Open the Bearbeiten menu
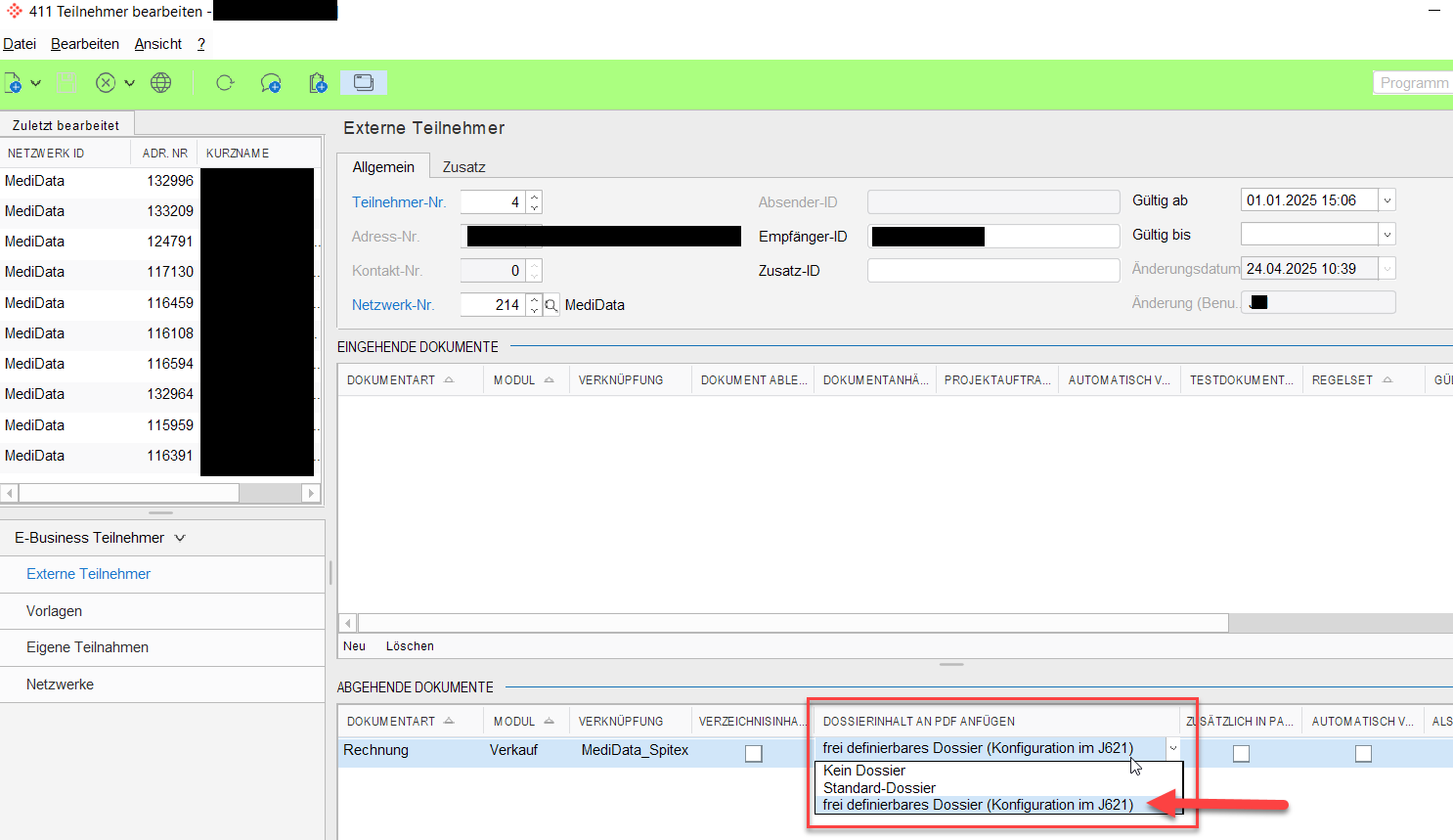The width and height of the screenshot is (1453, 840). [85, 44]
